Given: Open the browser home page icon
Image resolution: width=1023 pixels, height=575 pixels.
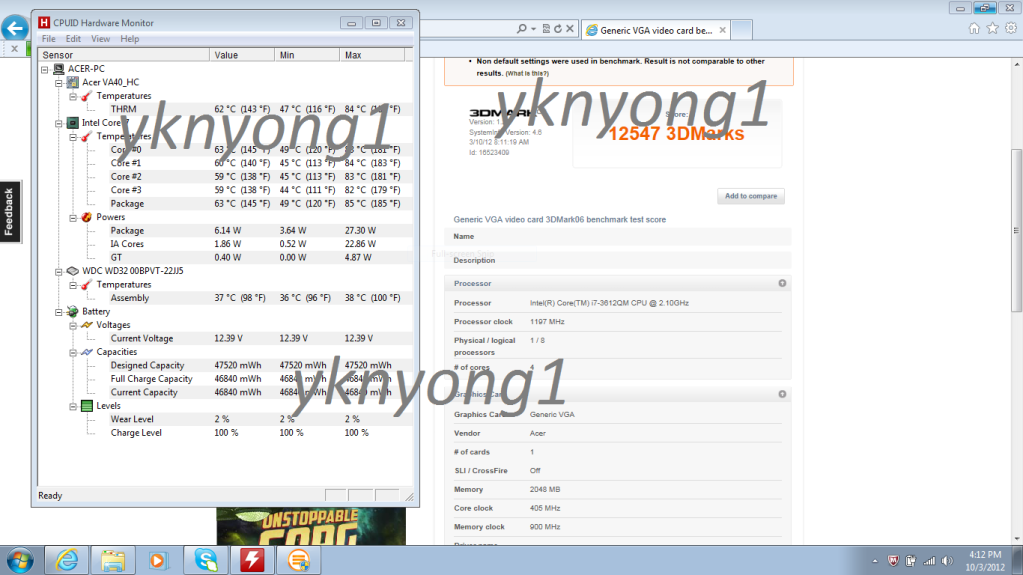Looking at the screenshot, I should (974, 28).
